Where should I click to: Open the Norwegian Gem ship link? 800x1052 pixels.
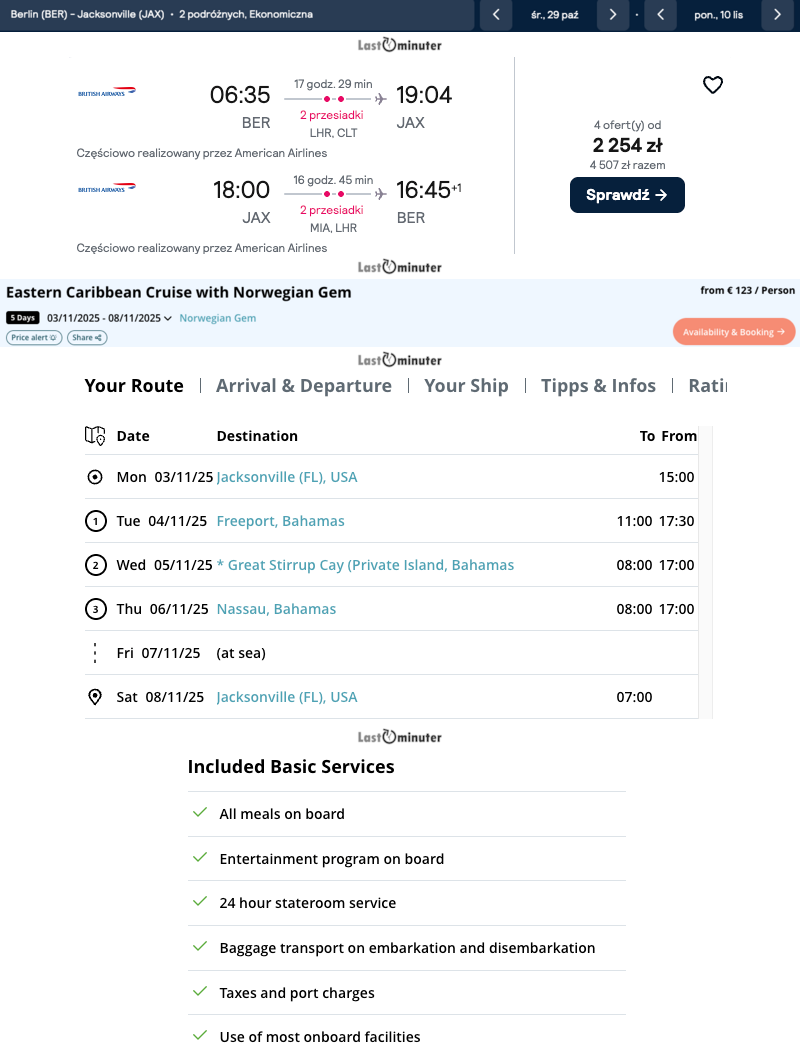point(217,318)
